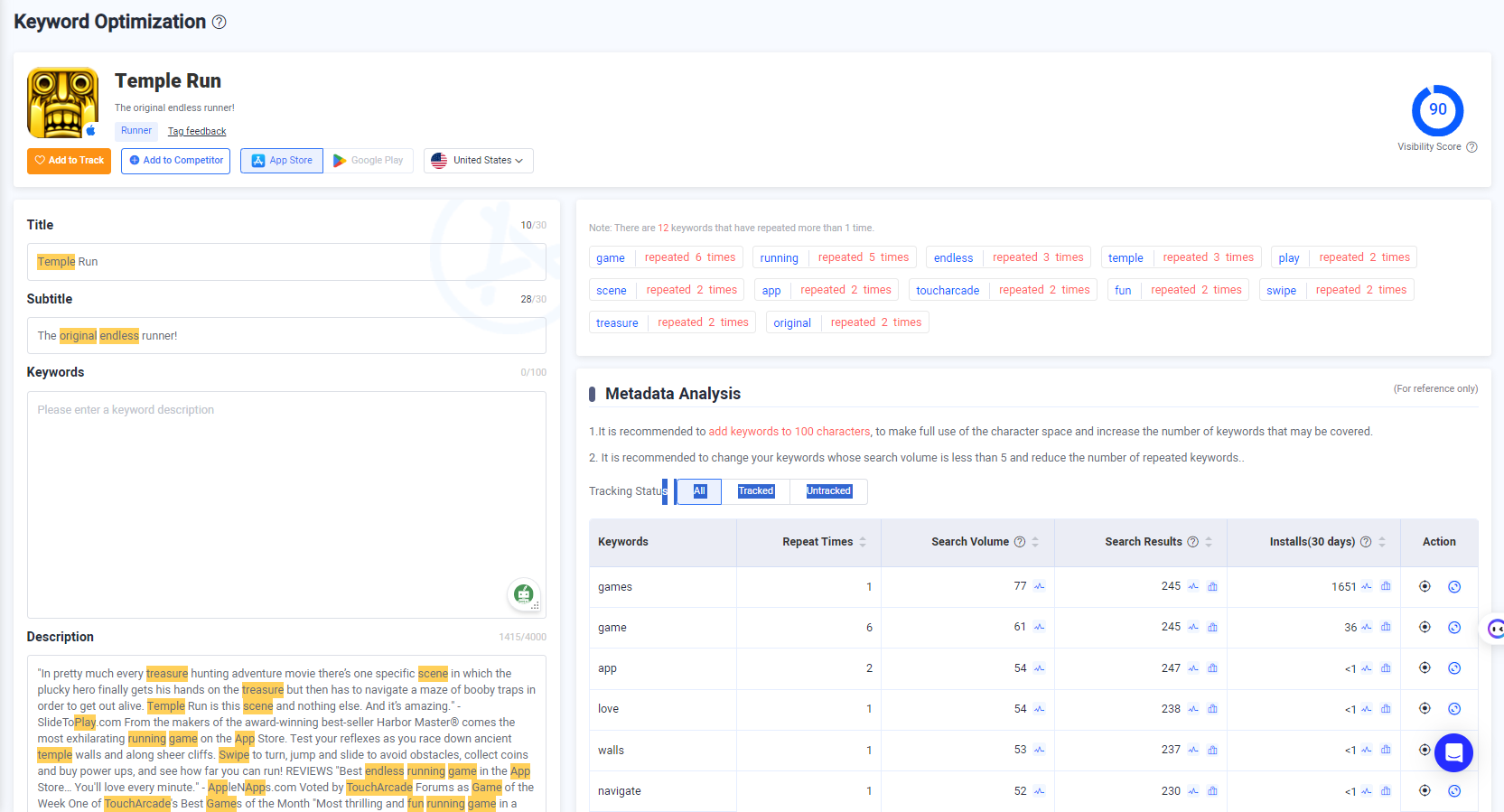View search results trend for games row
Image resolution: width=1504 pixels, height=812 pixels.
(x=1193, y=586)
